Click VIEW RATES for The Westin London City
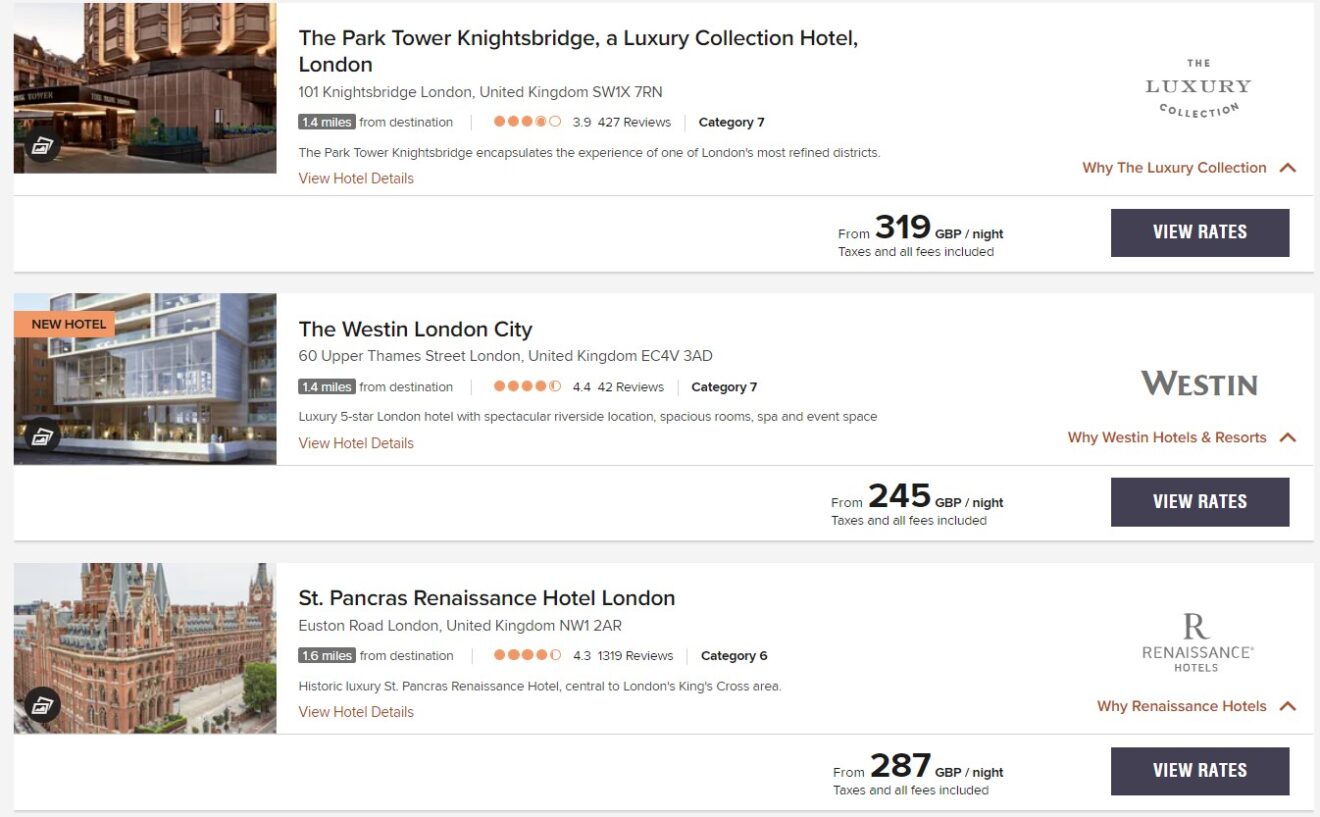Viewport: 1320px width, 817px height. [x=1199, y=501]
